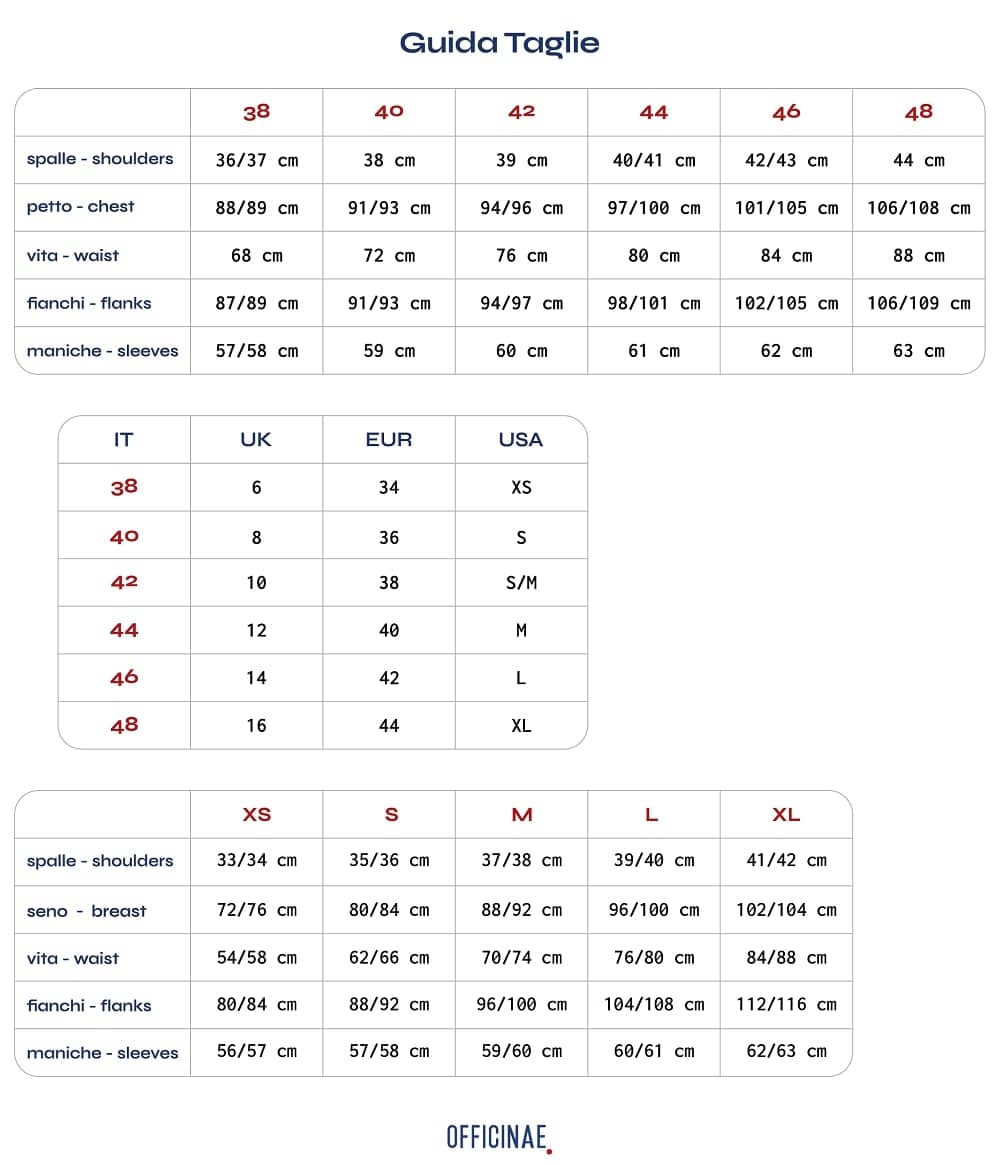
Task: Select the 76 cm waist cell
Action: 522,256
